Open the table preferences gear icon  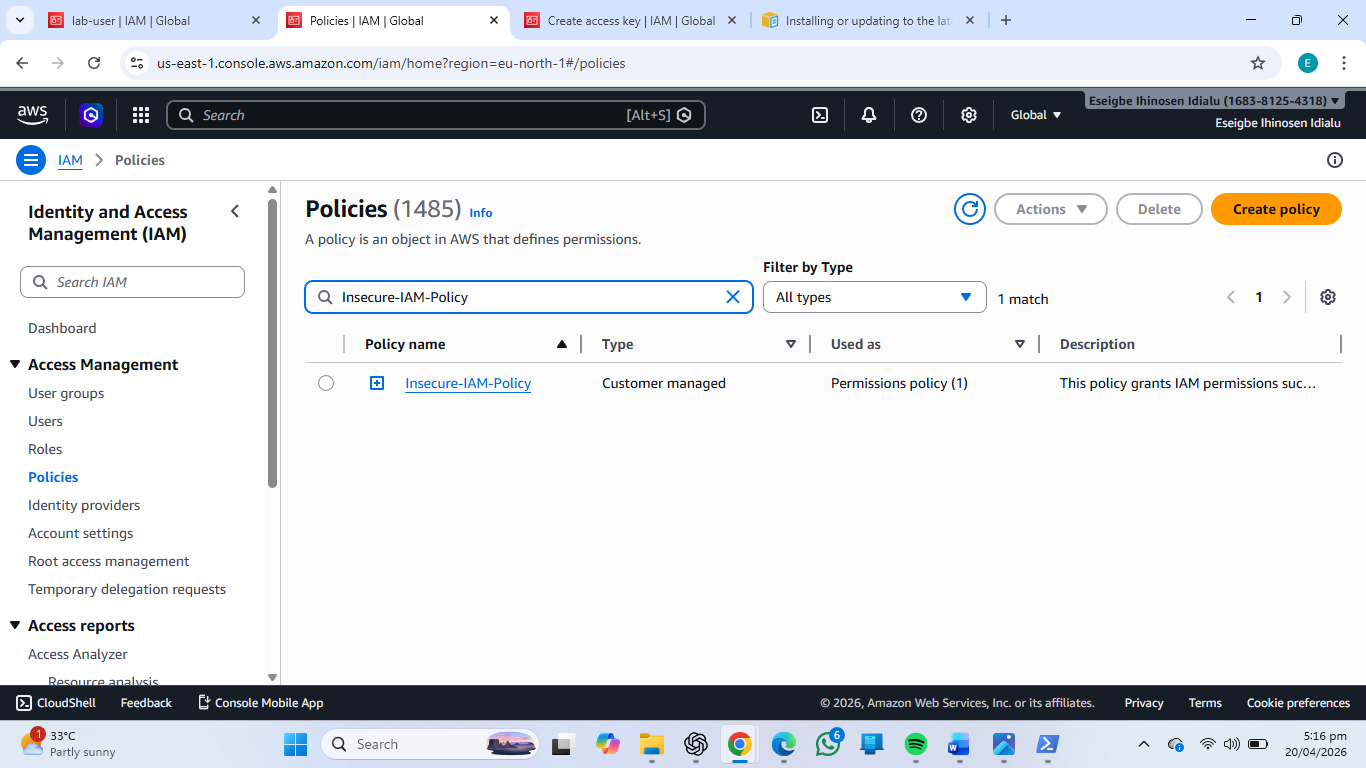click(x=1328, y=297)
